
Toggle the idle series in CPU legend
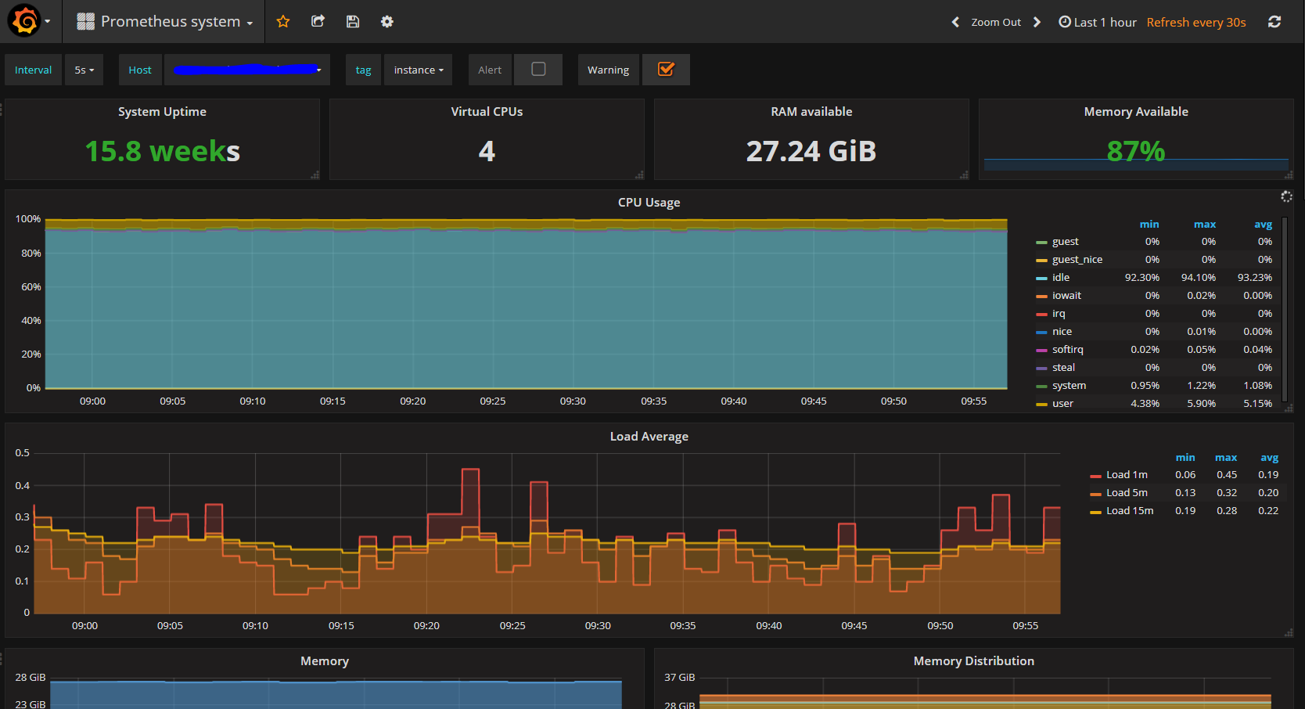point(1060,277)
